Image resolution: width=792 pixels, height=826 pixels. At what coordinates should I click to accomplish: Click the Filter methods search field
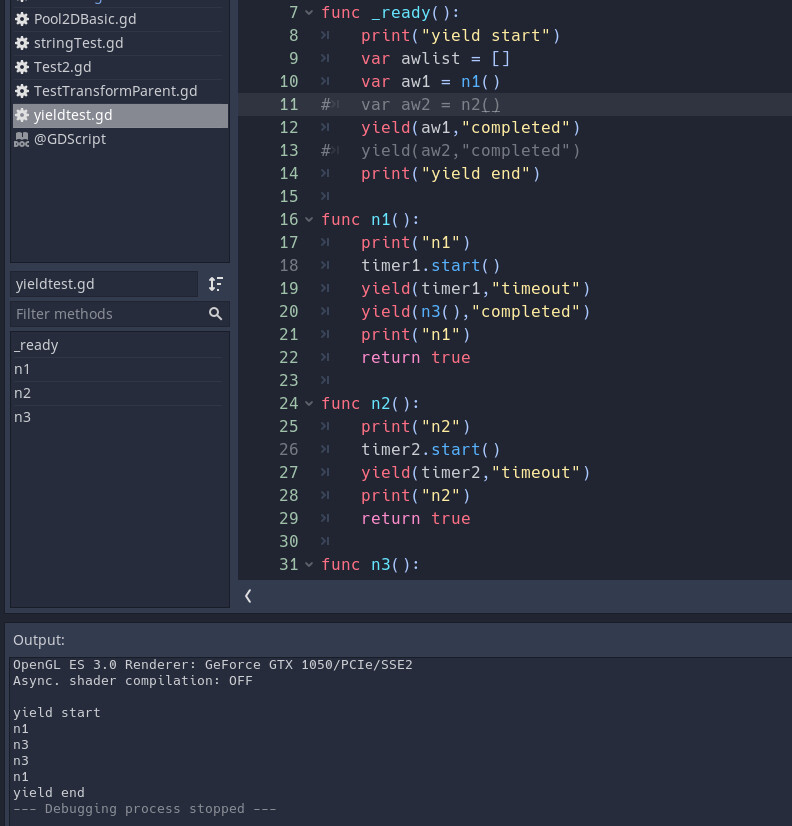click(120, 314)
